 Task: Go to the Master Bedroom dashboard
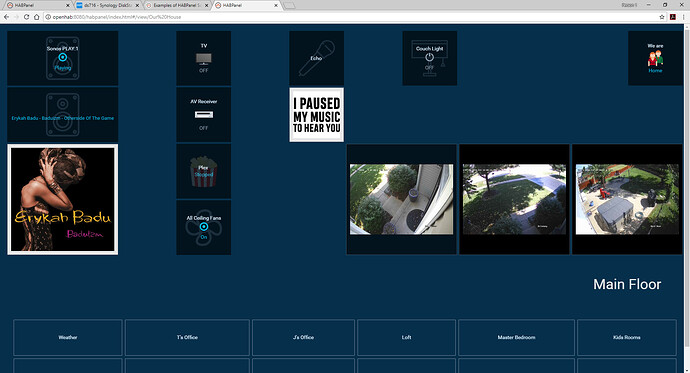pos(516,337)
